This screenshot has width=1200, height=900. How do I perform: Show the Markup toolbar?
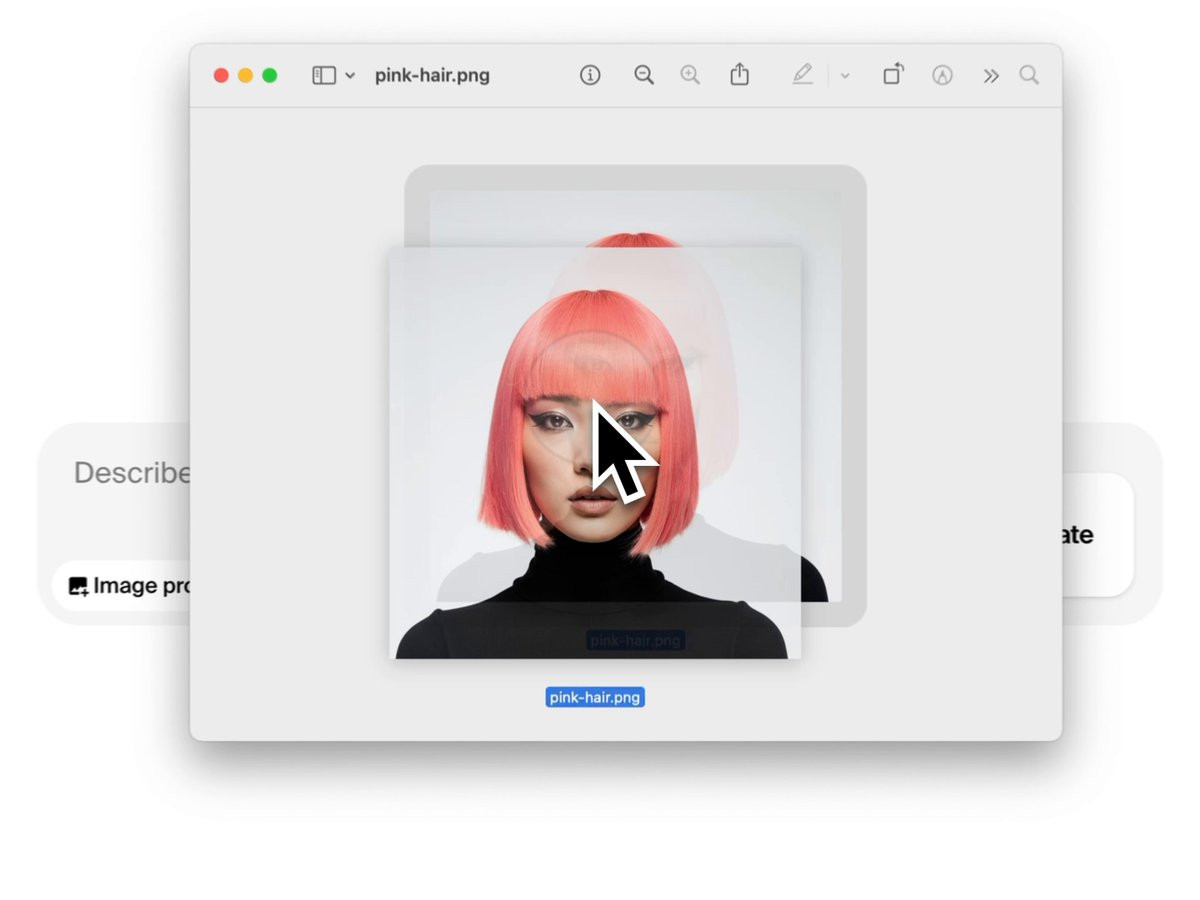point(942,75)
